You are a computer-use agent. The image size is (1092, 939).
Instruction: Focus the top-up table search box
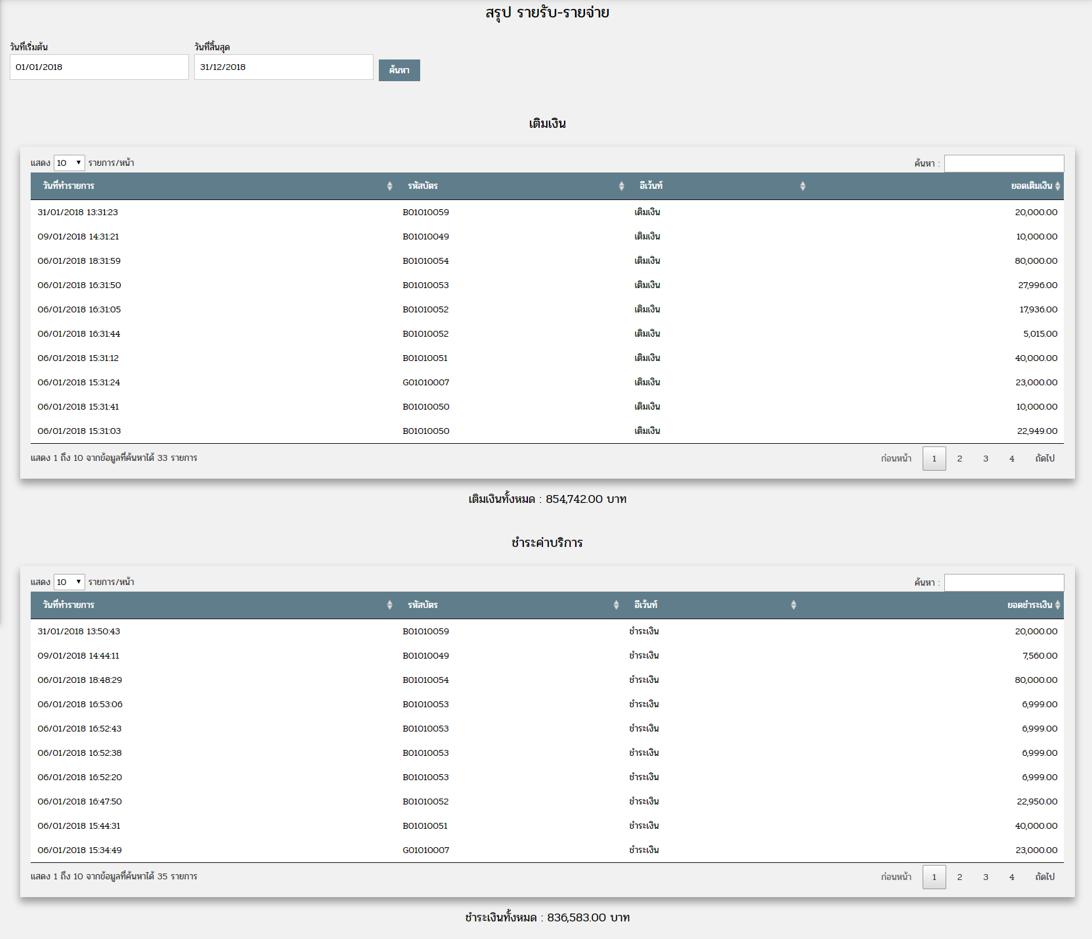pyautogui.click(x=1003, y=163)
